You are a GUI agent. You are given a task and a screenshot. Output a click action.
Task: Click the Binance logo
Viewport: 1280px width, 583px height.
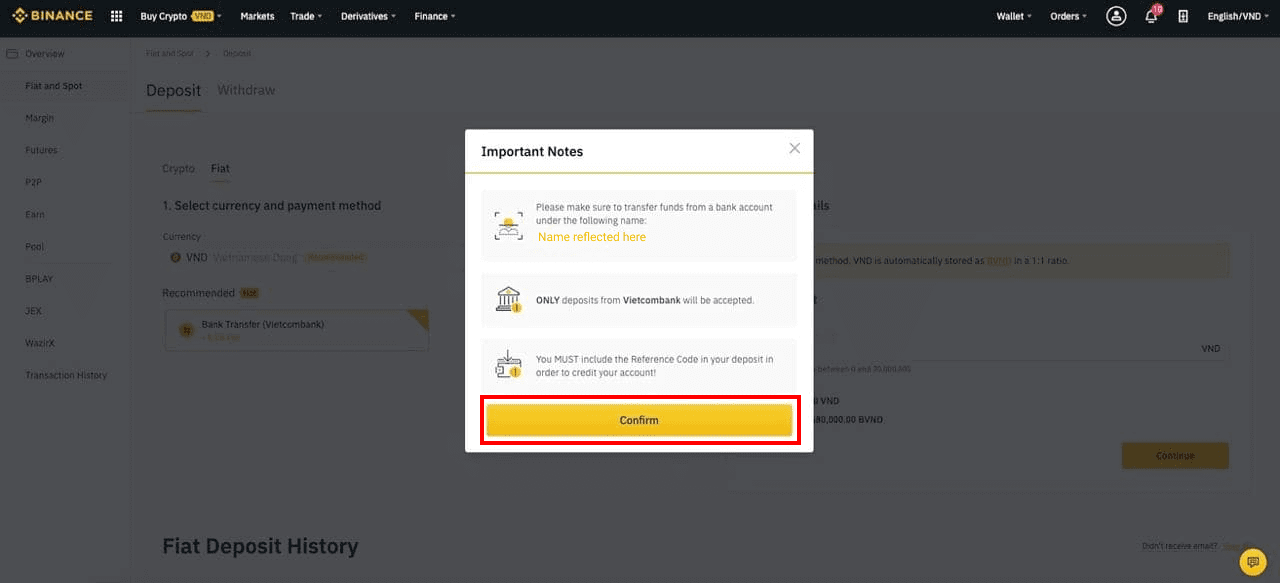tap(52, 16)
